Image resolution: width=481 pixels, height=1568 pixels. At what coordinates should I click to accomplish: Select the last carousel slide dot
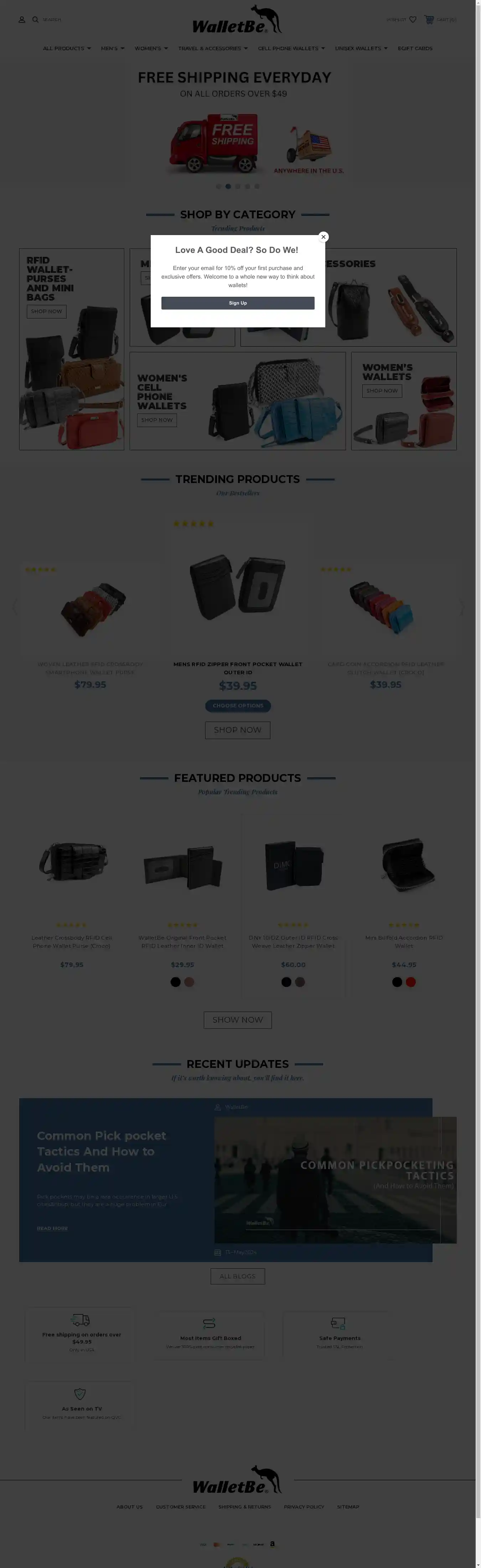(257, 186)
